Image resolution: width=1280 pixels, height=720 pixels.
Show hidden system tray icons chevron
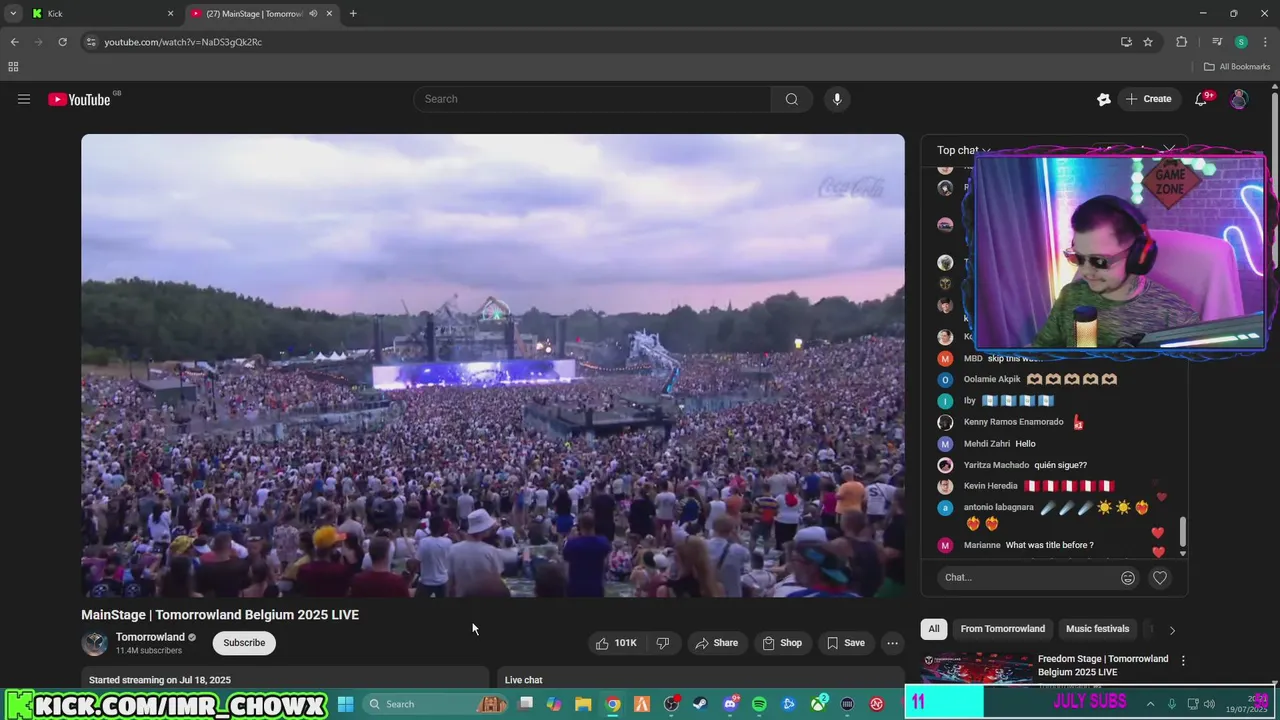click(1150, 704)
